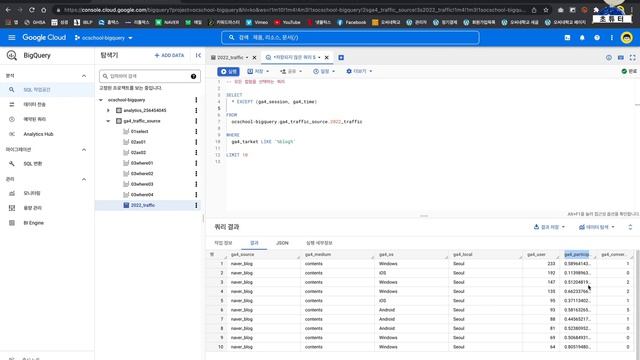Click the Analytics Hub sidebar item
Viewport: 640px width, 360px height.
(38, 134)
